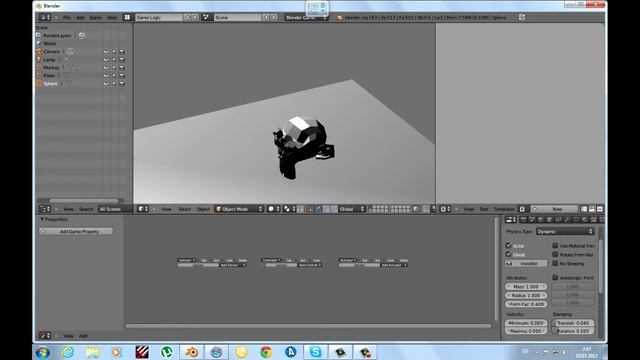Open Chrome from the taskbar
The width and height of the screenshot is (640, 360).
[x=266, y=352]
